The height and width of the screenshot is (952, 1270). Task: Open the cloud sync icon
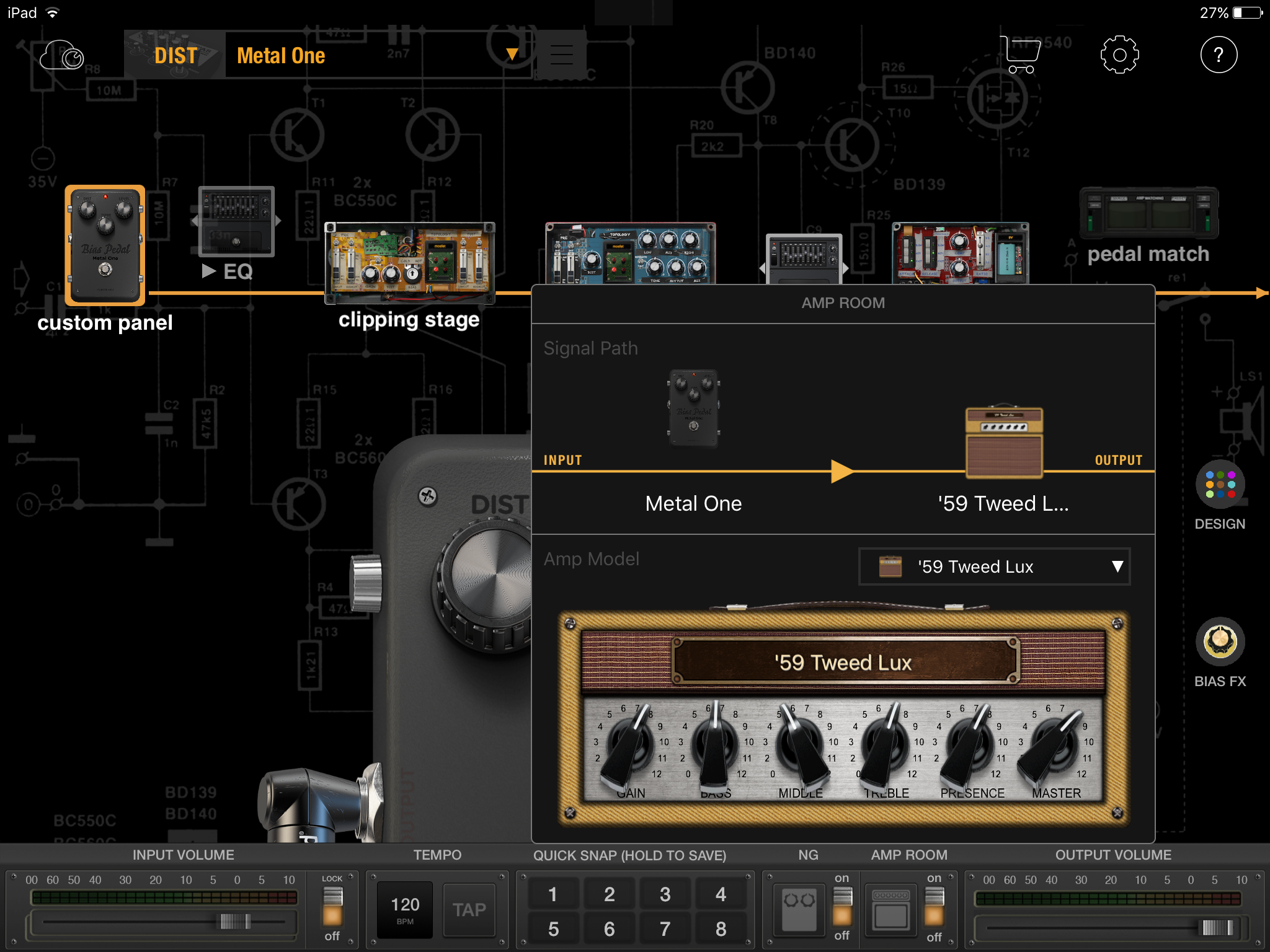pos(62,56)
